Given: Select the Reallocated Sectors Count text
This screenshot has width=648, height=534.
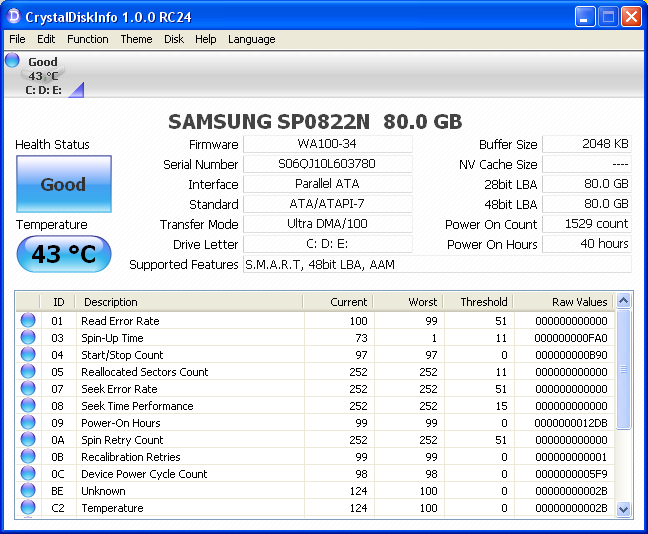Looking at the screenshot, I should (145, 372).
